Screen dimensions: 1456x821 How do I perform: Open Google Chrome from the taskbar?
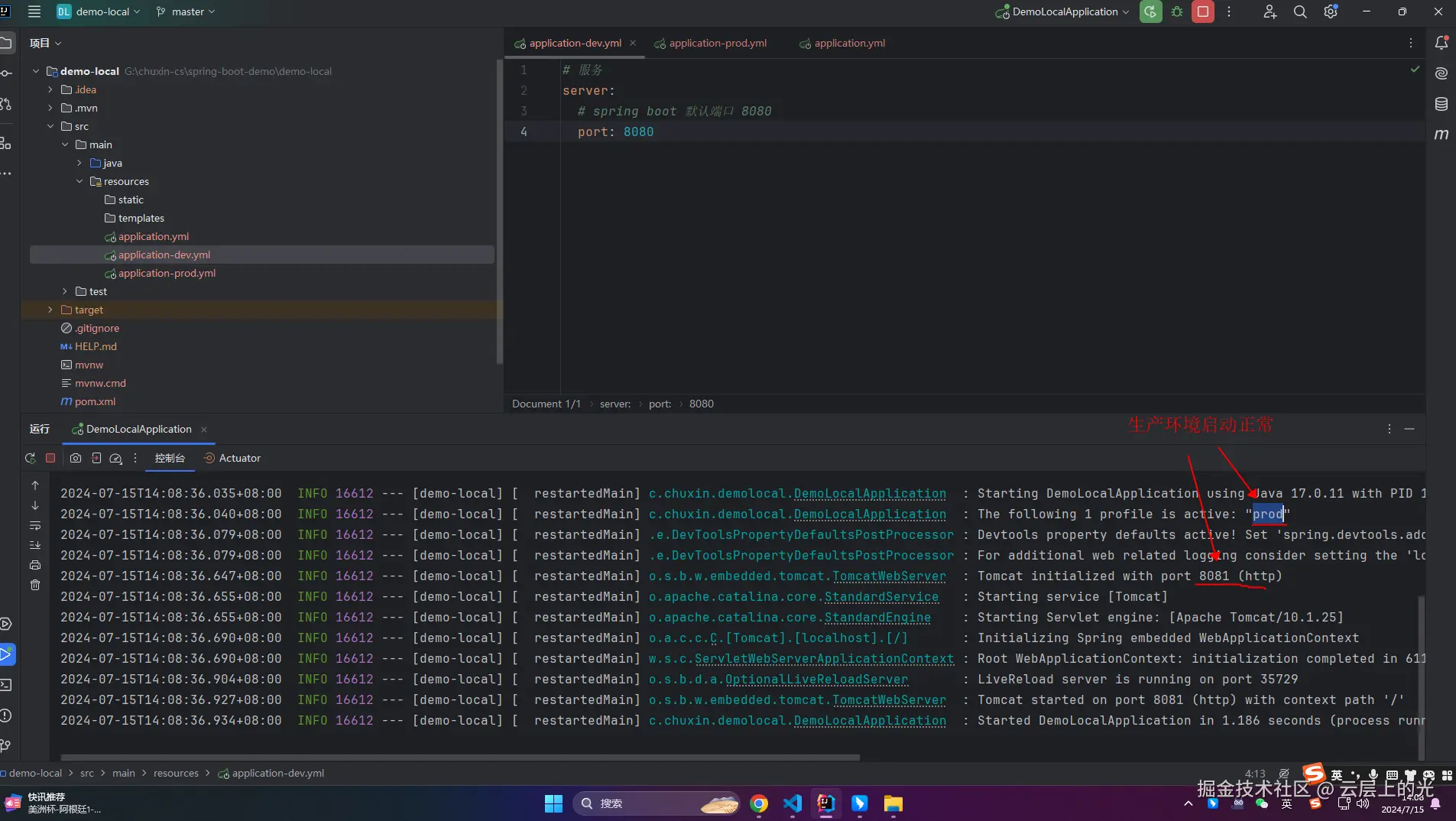tap(759, 803)
